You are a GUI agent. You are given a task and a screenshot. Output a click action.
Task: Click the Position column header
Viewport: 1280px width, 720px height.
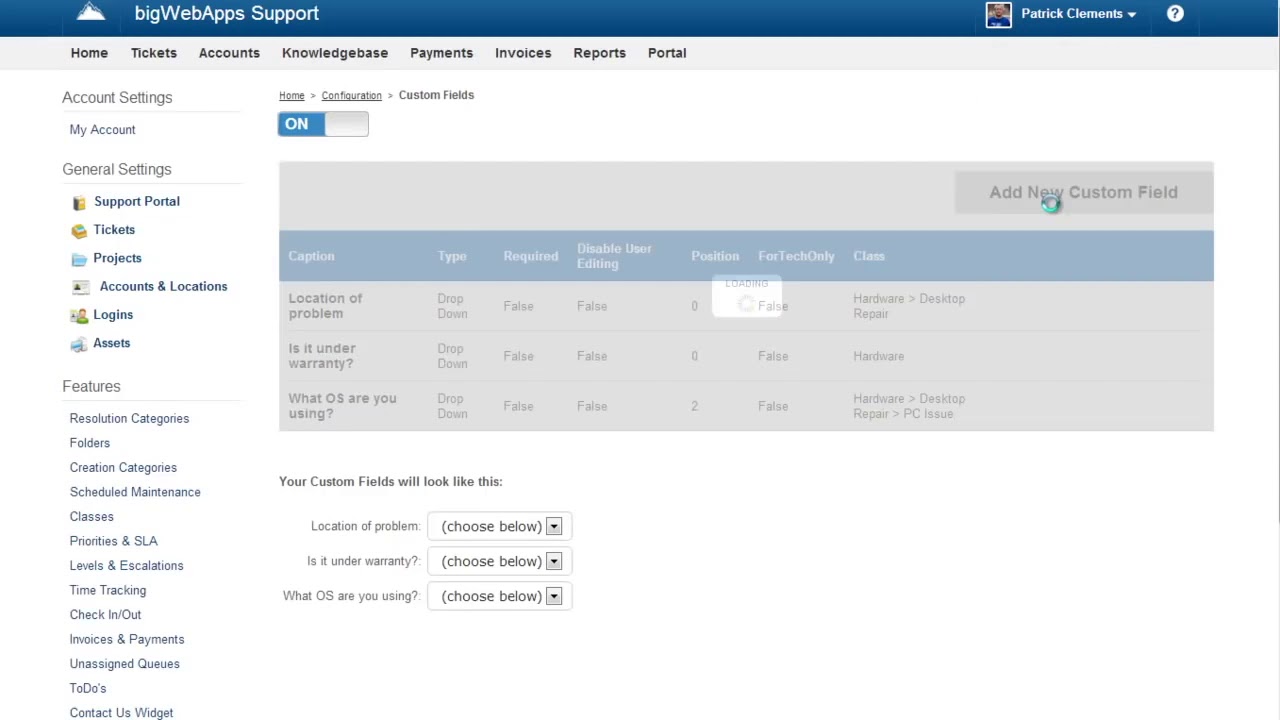point(715,256)
